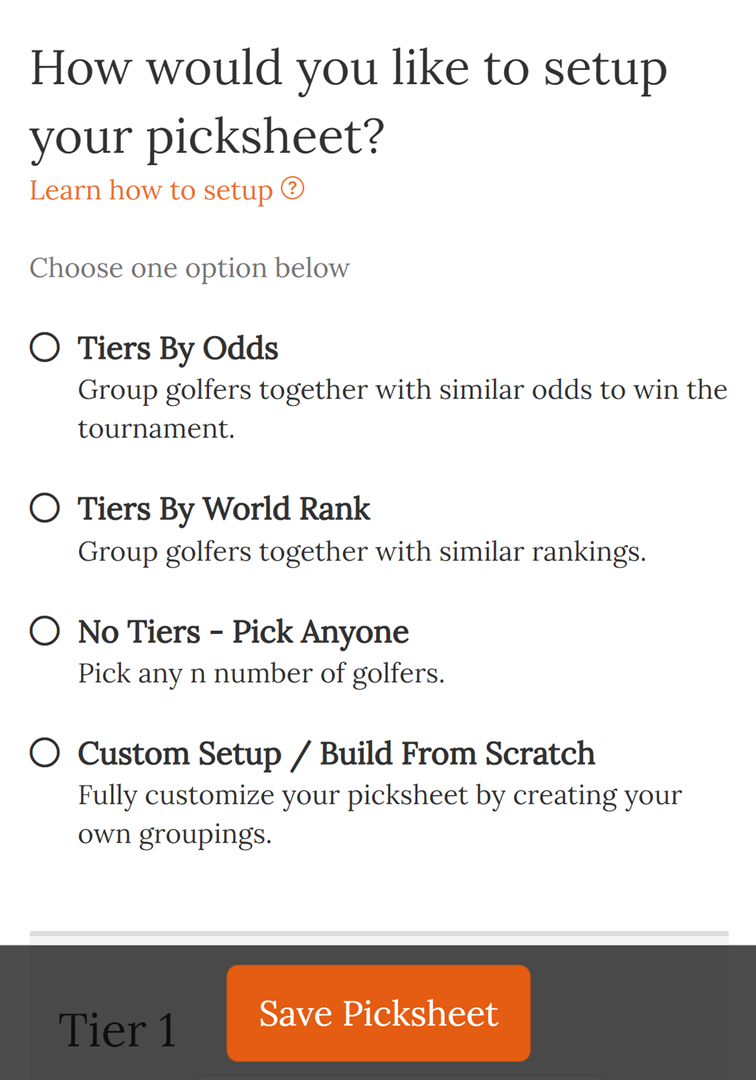Save the picksheet with the orange button
Viewport: 756px width, 1080px height.
tap(378, 1013)
